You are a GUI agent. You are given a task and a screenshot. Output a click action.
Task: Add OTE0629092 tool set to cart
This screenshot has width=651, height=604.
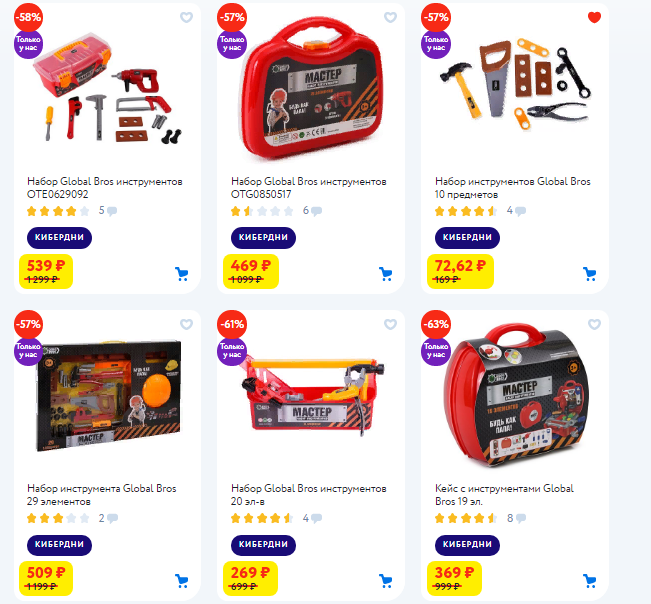tap(182, 274)
